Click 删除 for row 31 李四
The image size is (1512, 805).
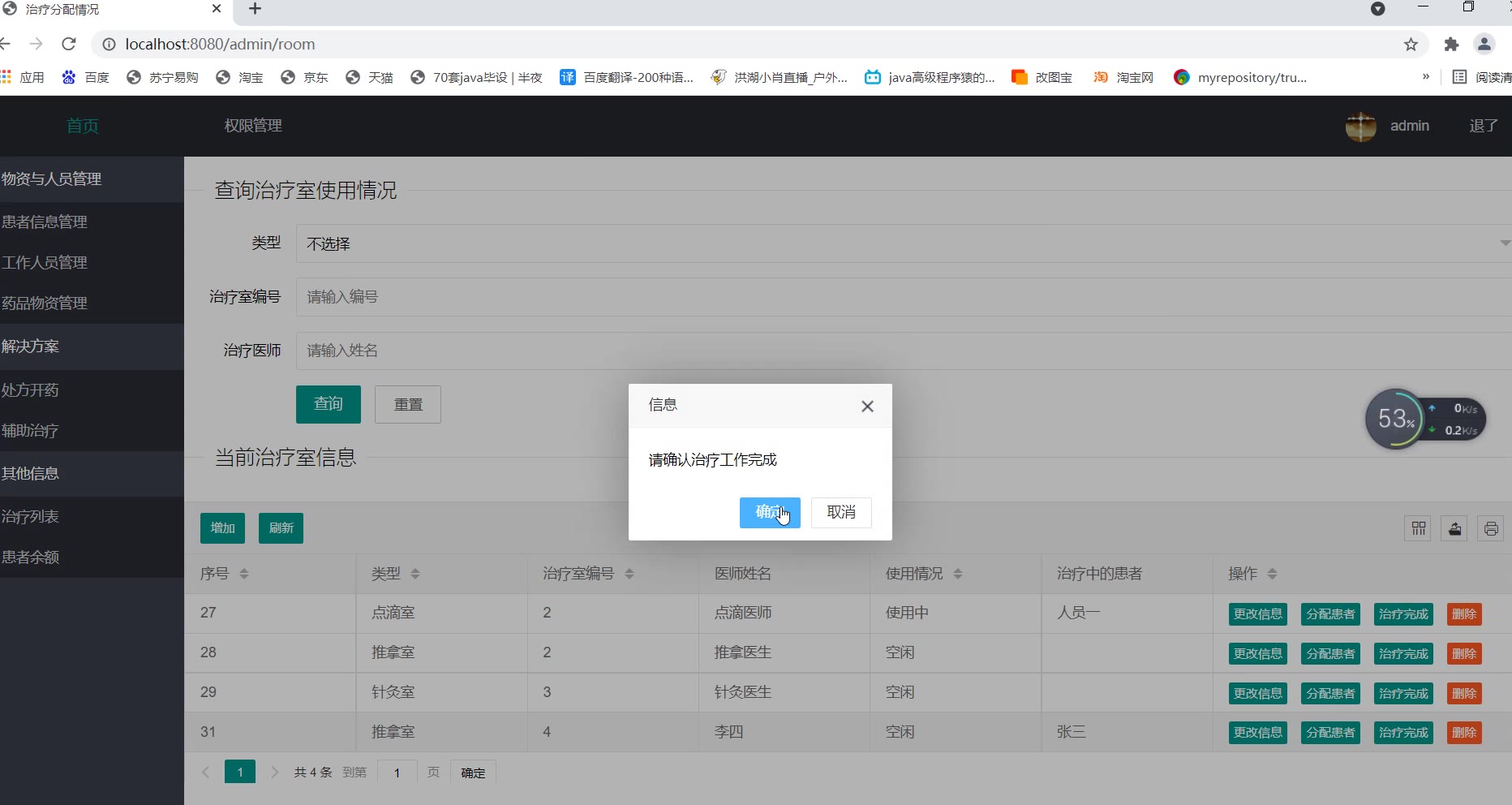pos(1464,733)
